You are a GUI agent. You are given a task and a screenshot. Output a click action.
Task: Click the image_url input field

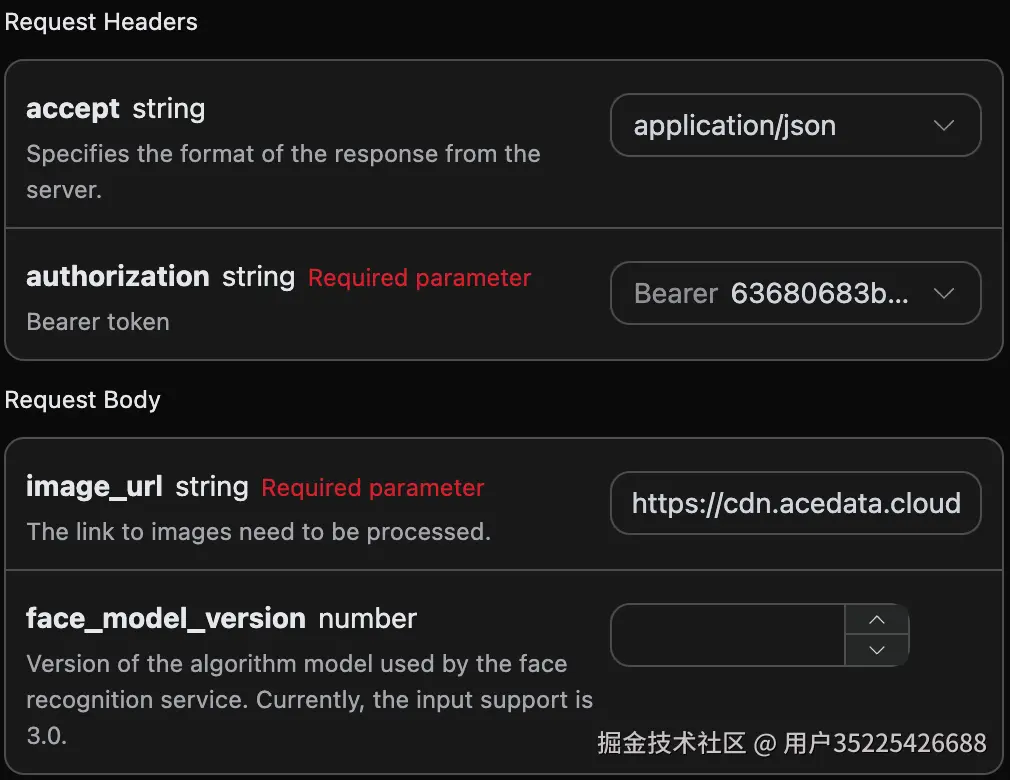[x=796, y=503]
